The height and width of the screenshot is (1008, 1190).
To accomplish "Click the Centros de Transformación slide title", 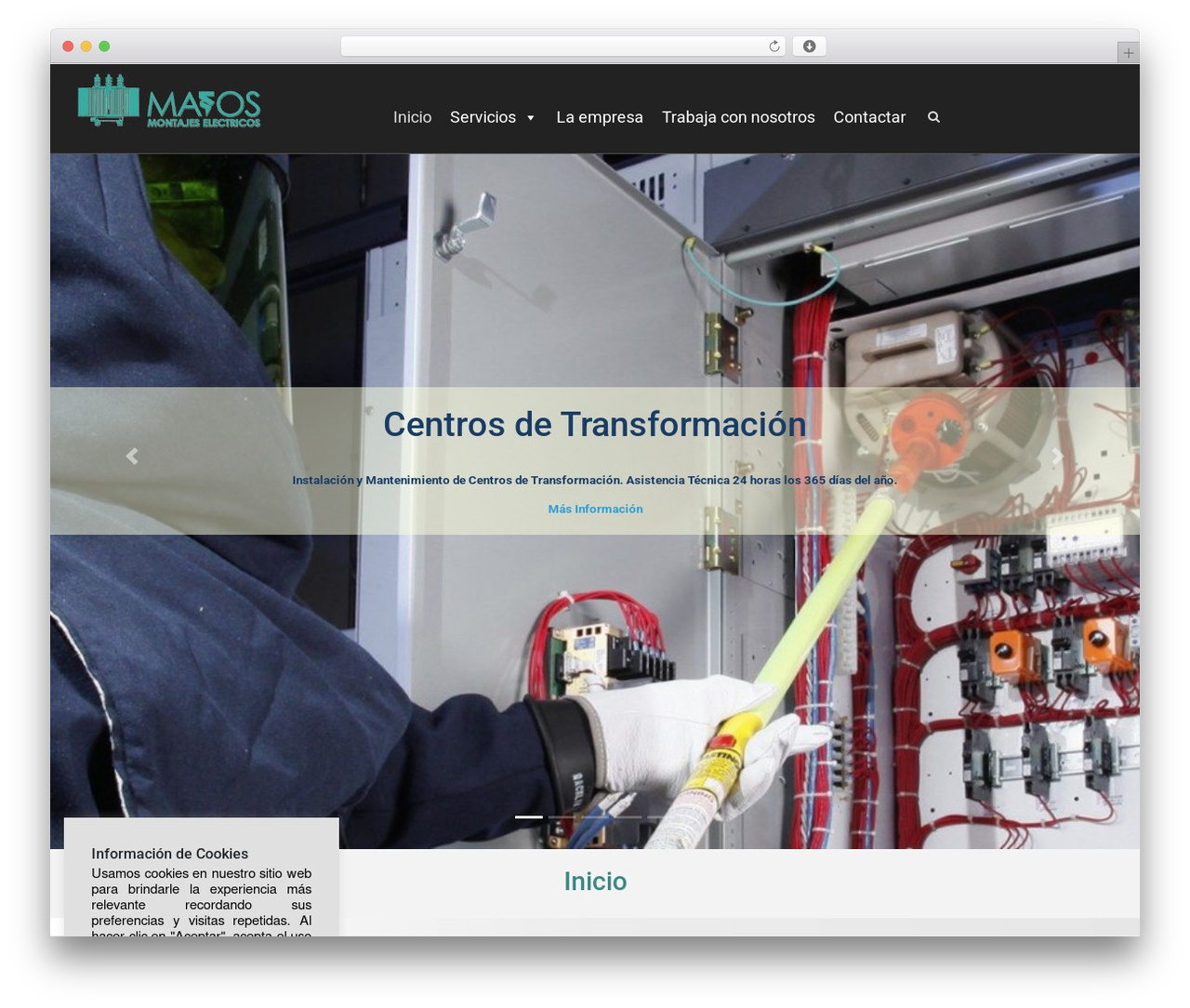I will tap(595, 424).
